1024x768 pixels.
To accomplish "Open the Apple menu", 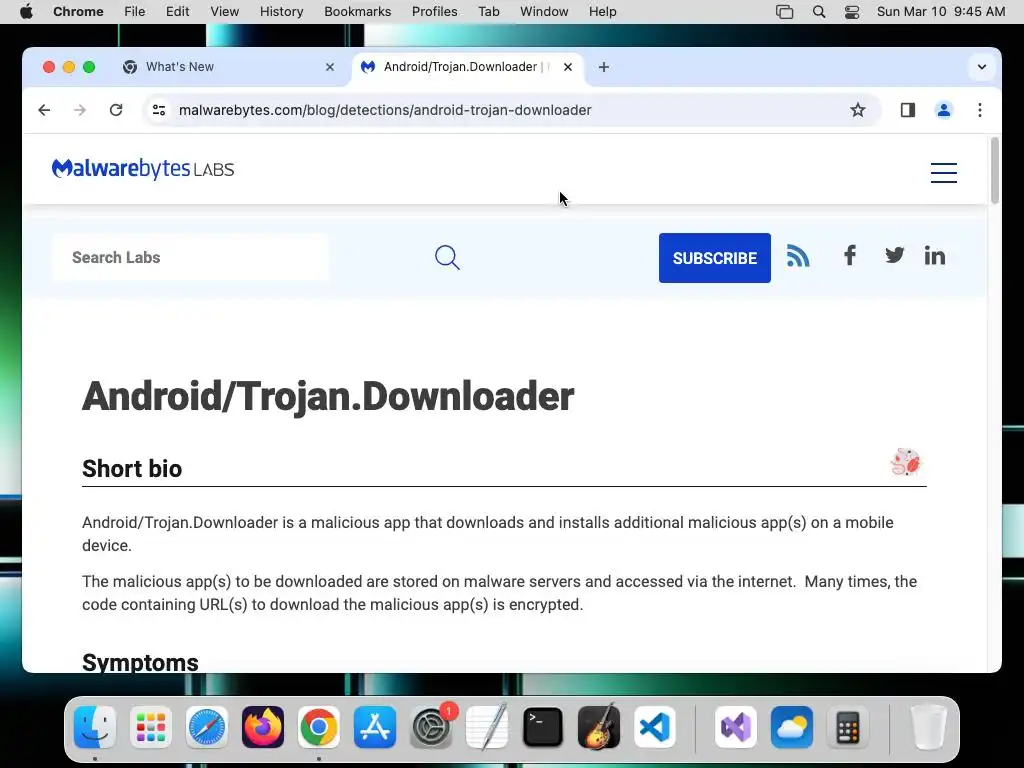I will tap(26, 12).
